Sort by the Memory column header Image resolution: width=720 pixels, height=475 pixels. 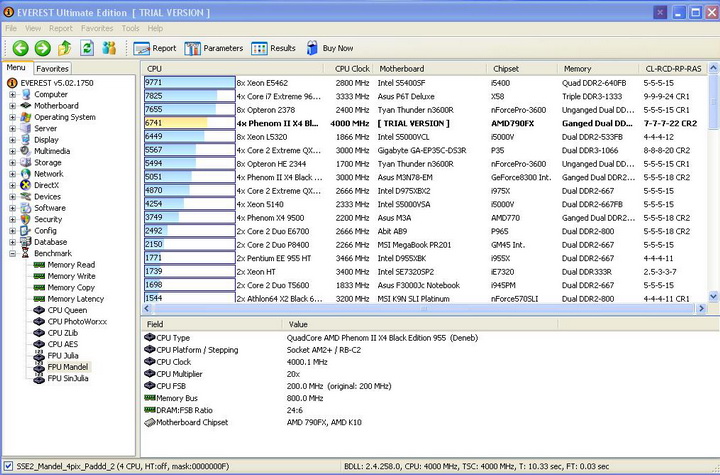[598, 69]
